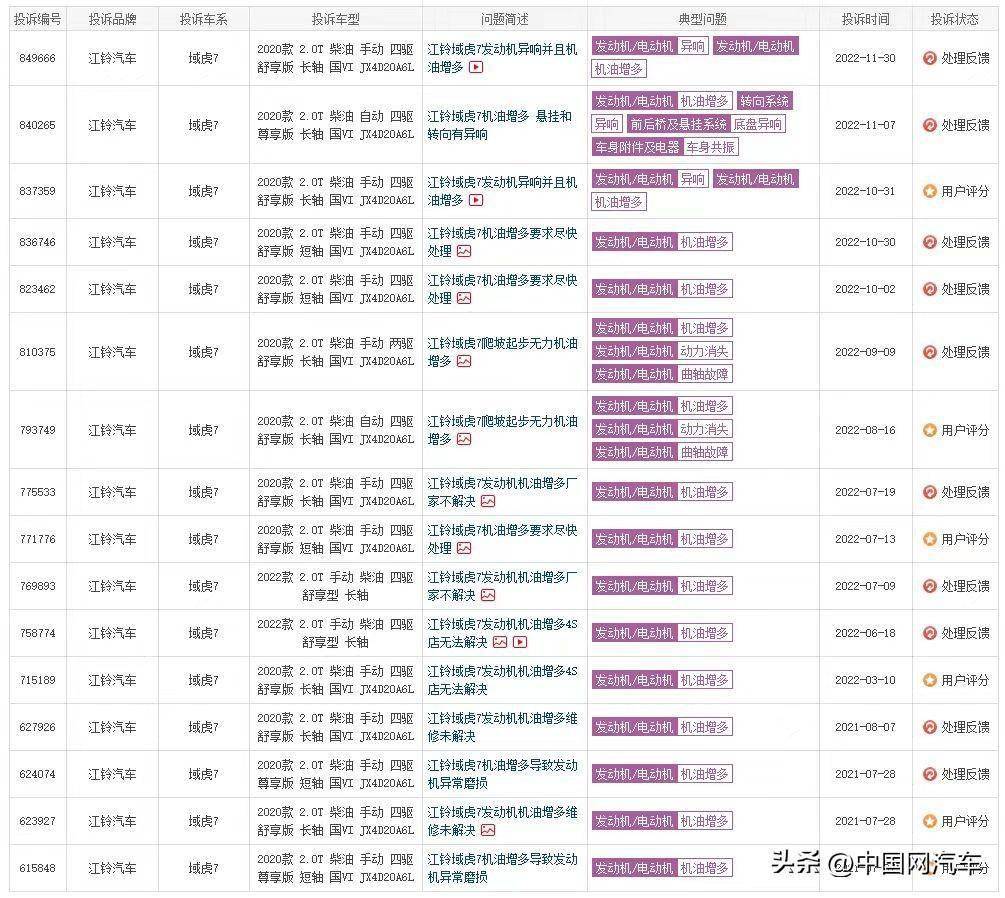Click date 2022-03-10
Screen dimensions: 1005x898
point(865,680)
